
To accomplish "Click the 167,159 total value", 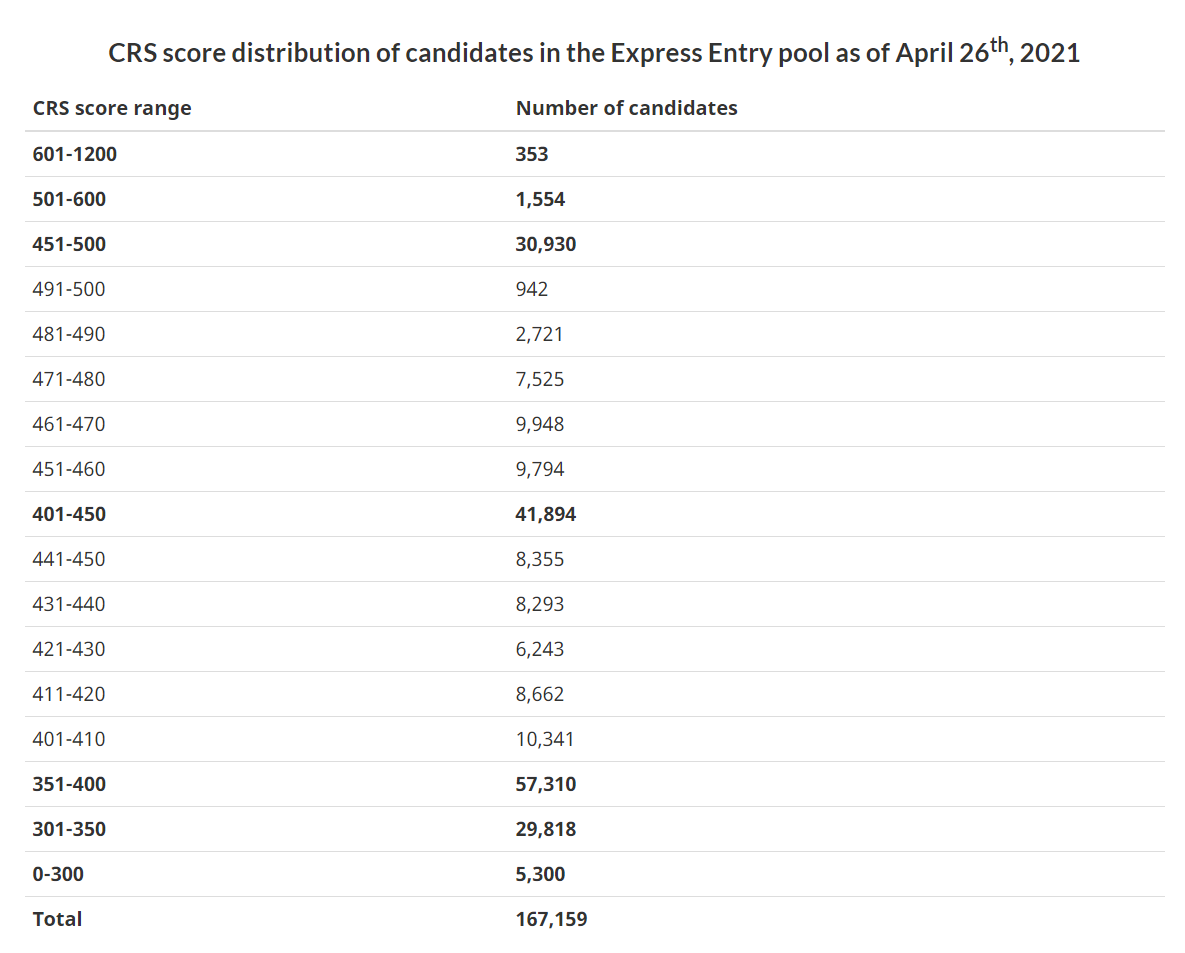I will (x=552, y=919).
